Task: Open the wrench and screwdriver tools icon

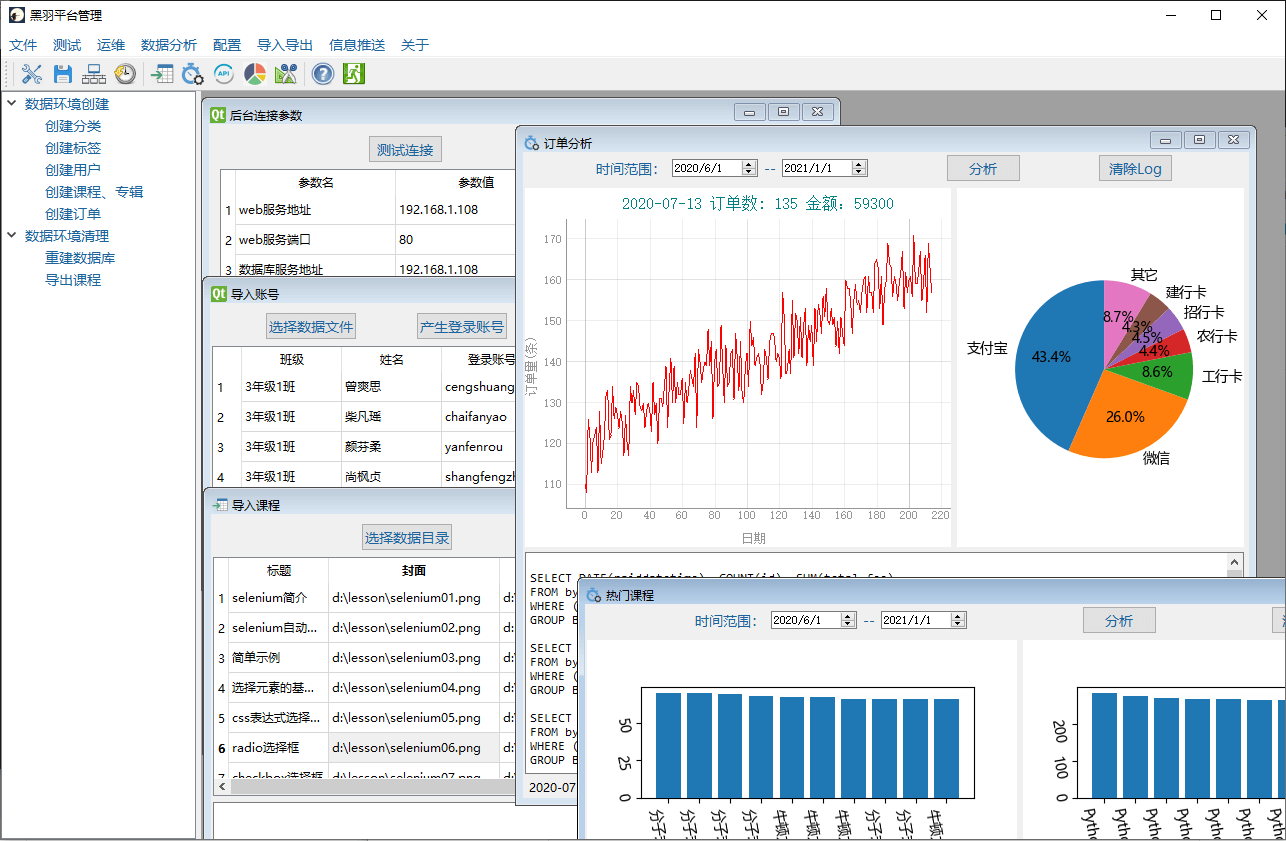Action: (x=32, y=73)
